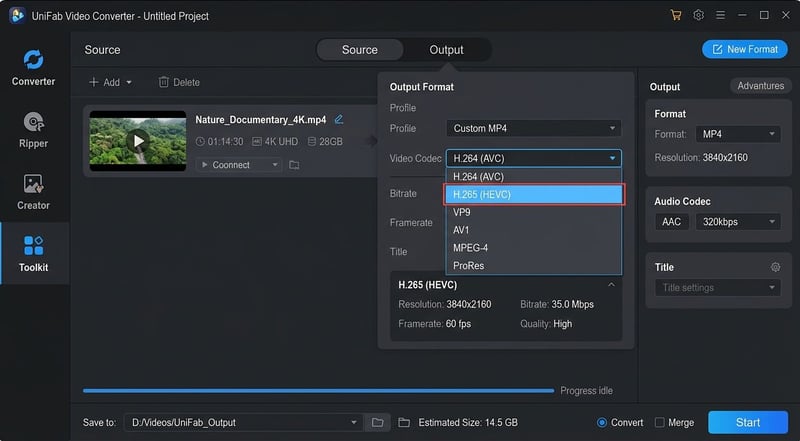Click the plus icon next to Add
This screenshot has width=800, height=441.
(93, 82)
